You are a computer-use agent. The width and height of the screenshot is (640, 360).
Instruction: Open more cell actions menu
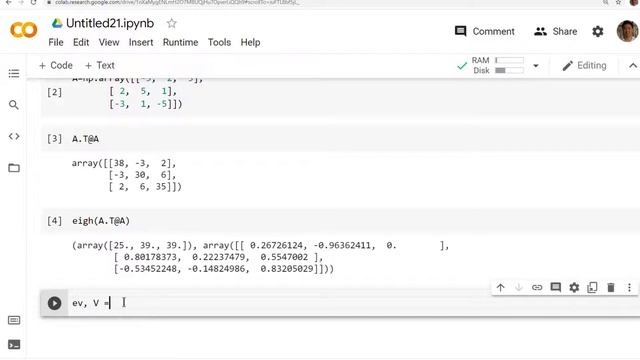click(x=629, y=287)
